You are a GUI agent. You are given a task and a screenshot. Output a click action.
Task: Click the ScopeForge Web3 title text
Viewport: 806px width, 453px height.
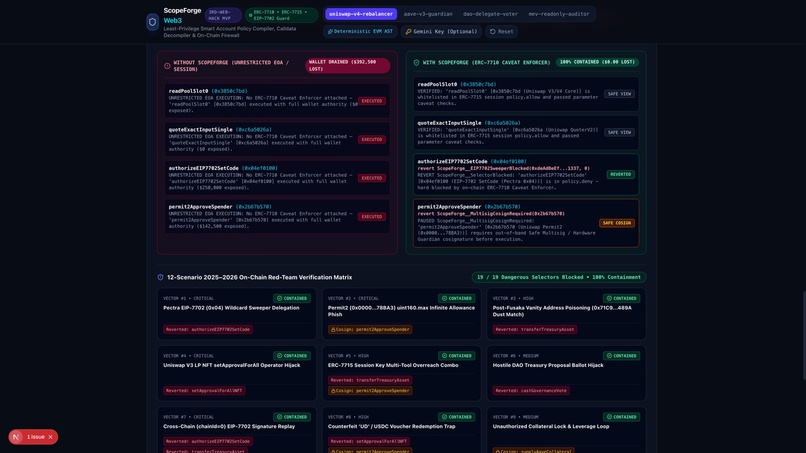[182, 15]
